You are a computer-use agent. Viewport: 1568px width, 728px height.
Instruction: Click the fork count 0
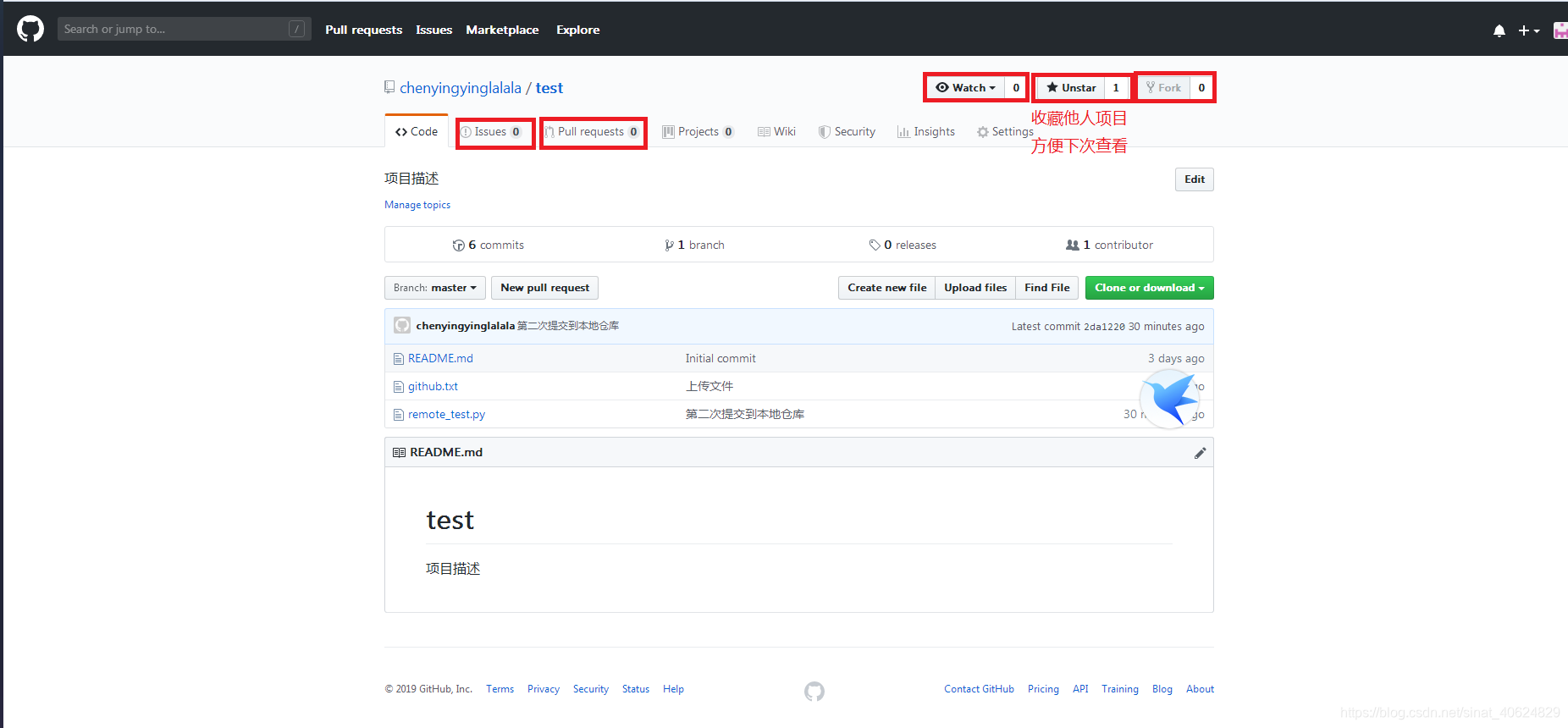point(1201,87)
